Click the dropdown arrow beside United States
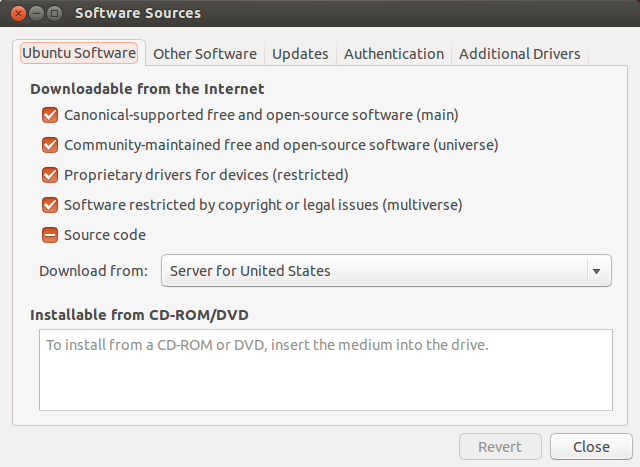This screenshot has height=467, width=640. [596, 271]
